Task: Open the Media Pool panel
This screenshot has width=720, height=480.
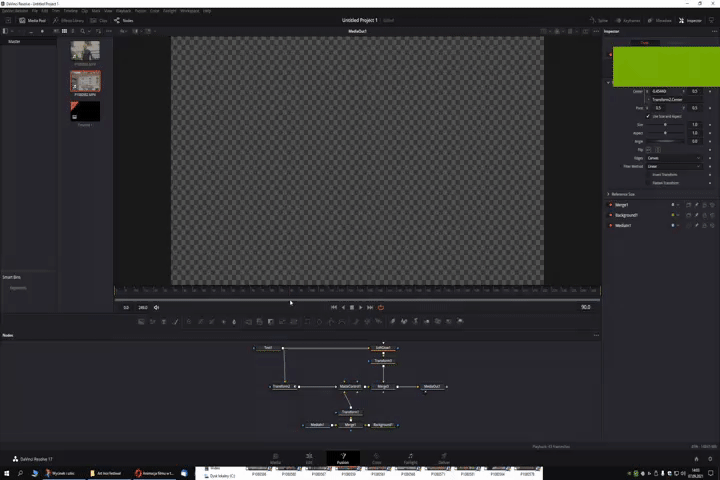Action: point(32,20)
